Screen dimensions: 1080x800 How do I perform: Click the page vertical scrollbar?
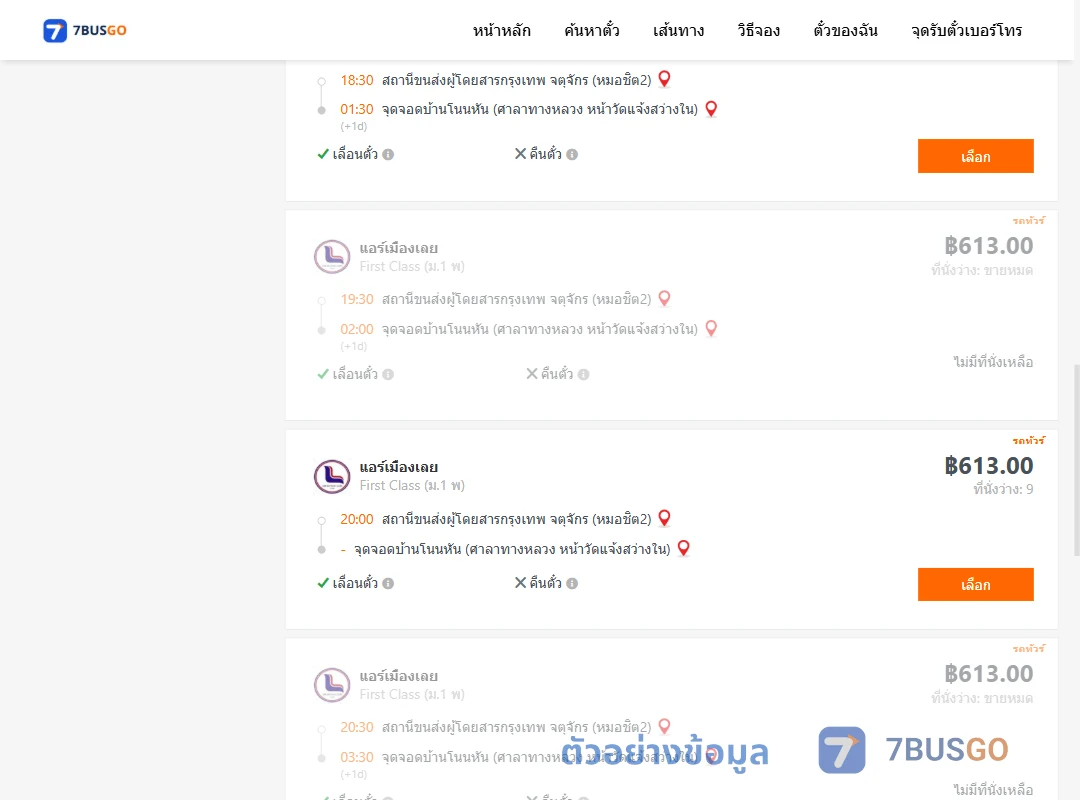pyautogui.click(x=1076, y=460)
